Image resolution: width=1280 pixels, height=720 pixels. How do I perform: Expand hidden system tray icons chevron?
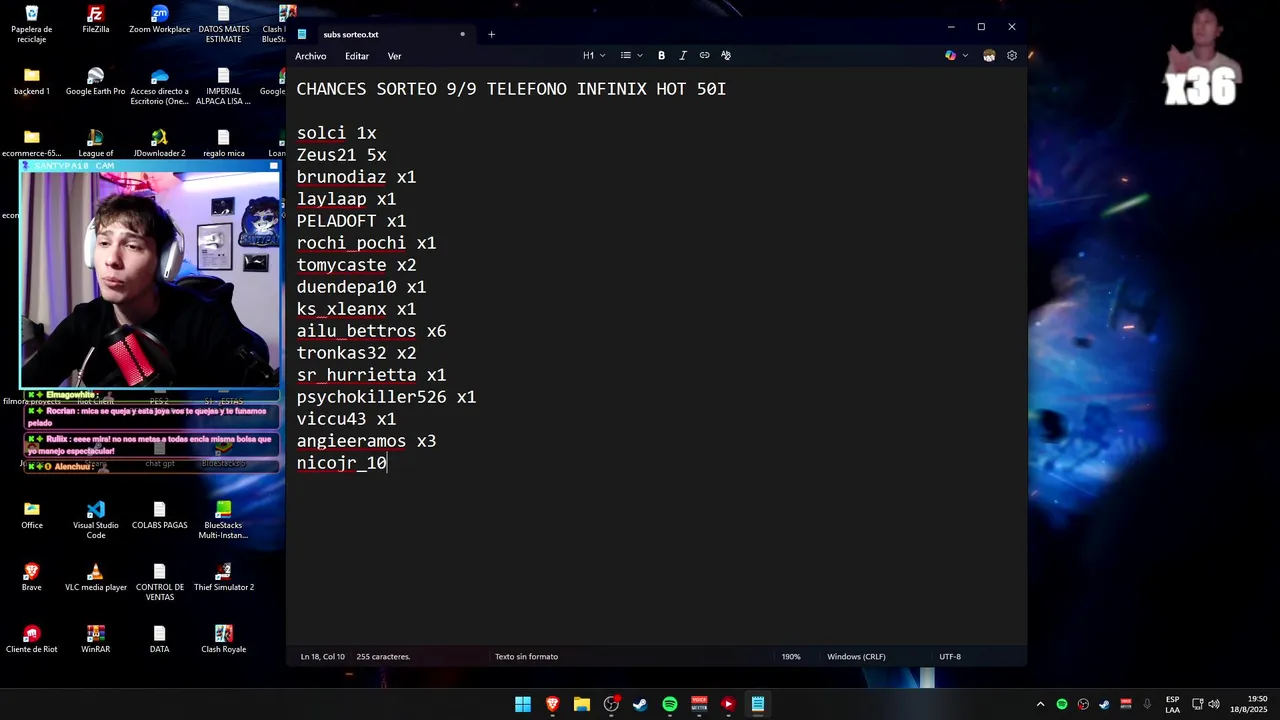[1040, 704]
